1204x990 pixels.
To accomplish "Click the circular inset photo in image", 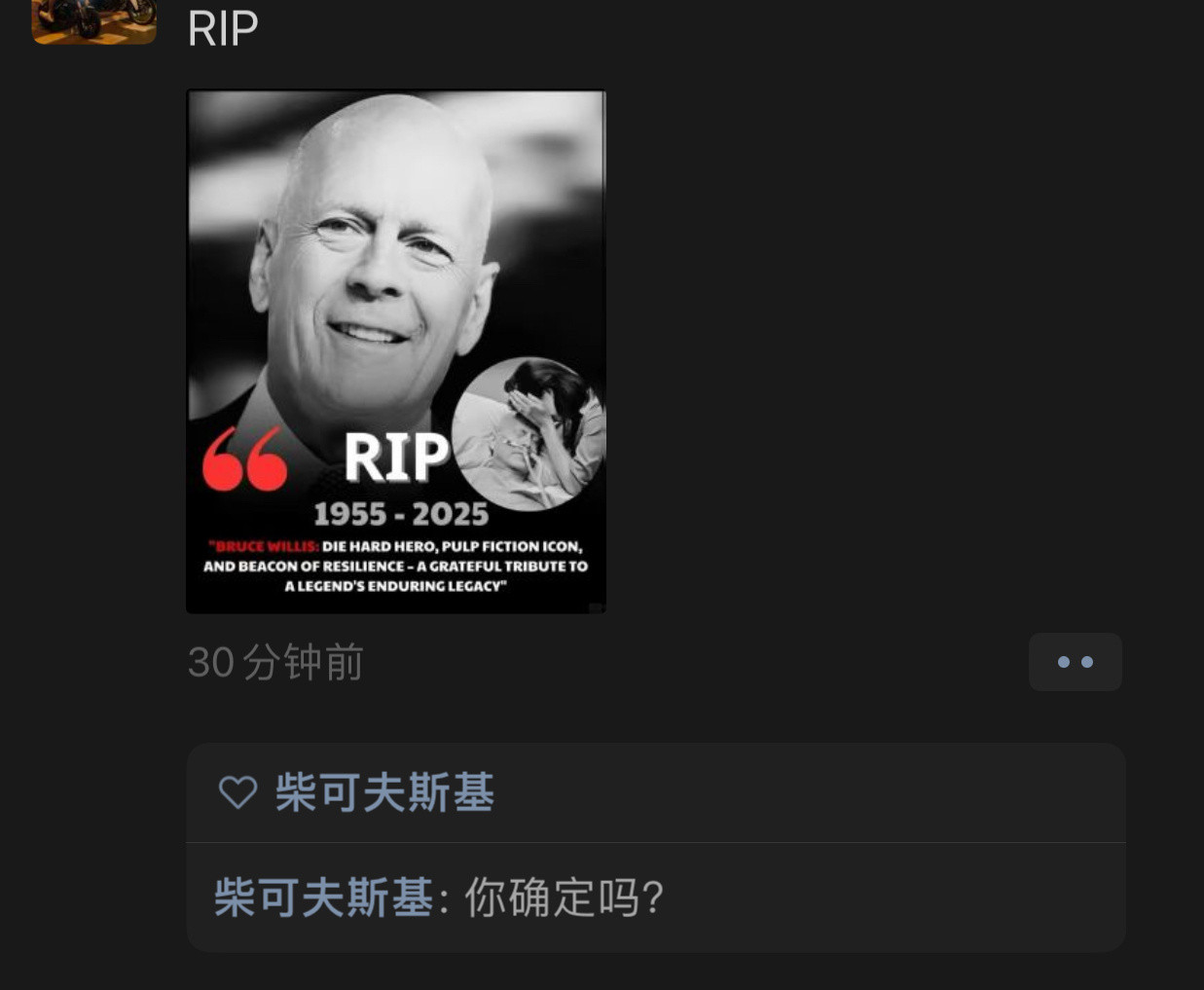I will tap(529, 434).
